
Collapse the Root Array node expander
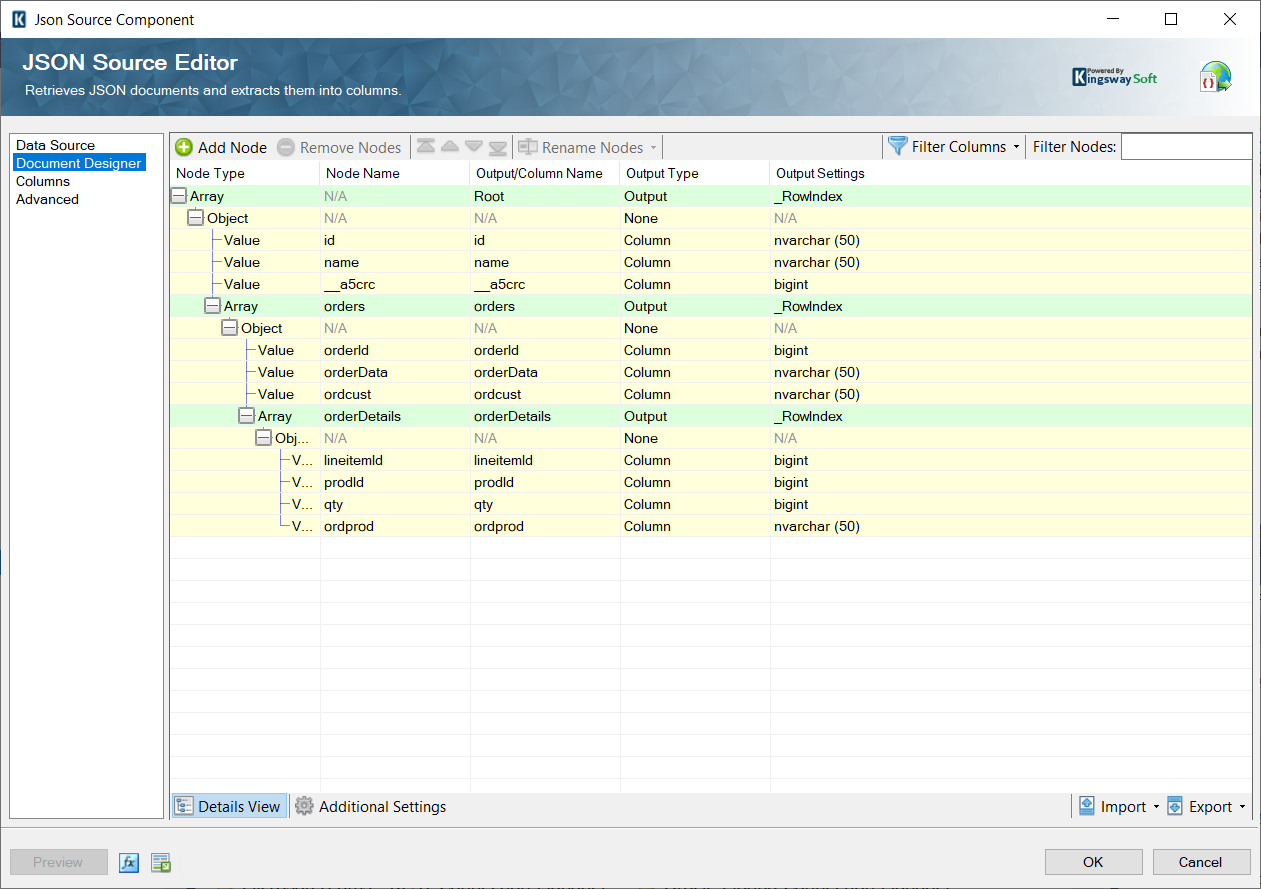click(x=176, y=195)
